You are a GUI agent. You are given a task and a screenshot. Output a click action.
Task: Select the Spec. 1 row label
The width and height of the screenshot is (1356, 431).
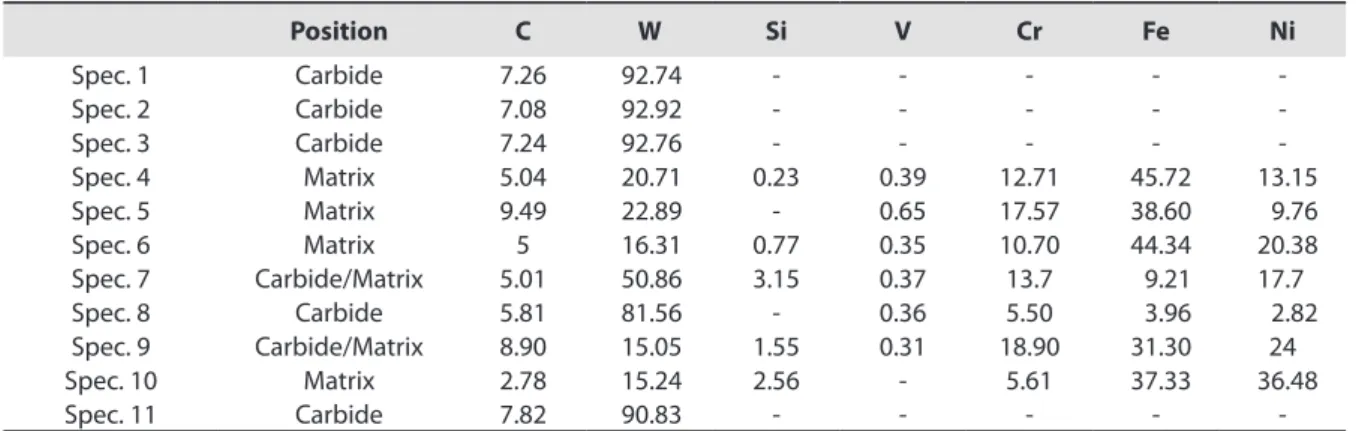coord(99,74)
